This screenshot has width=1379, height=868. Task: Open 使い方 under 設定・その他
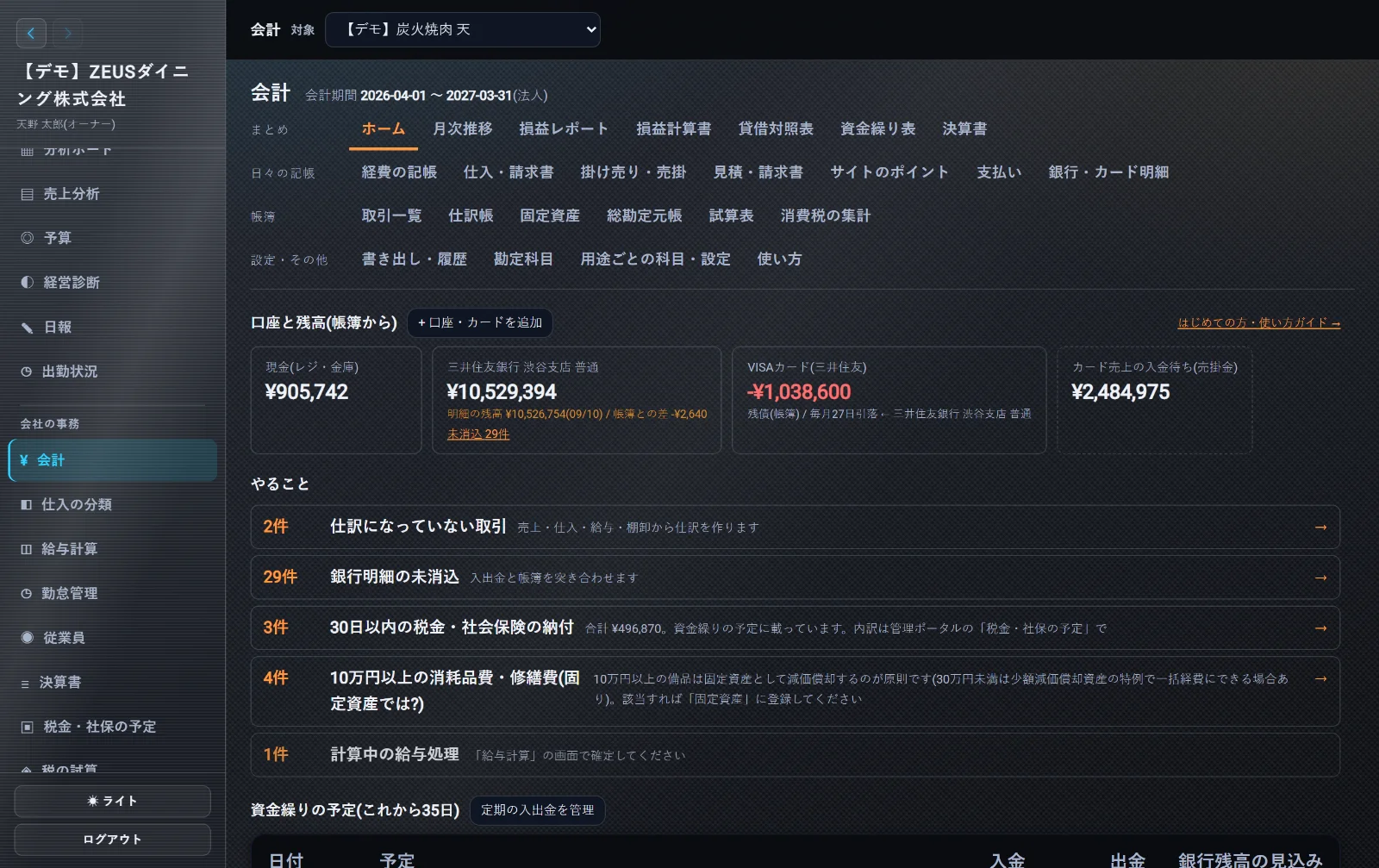coord(779,259)
